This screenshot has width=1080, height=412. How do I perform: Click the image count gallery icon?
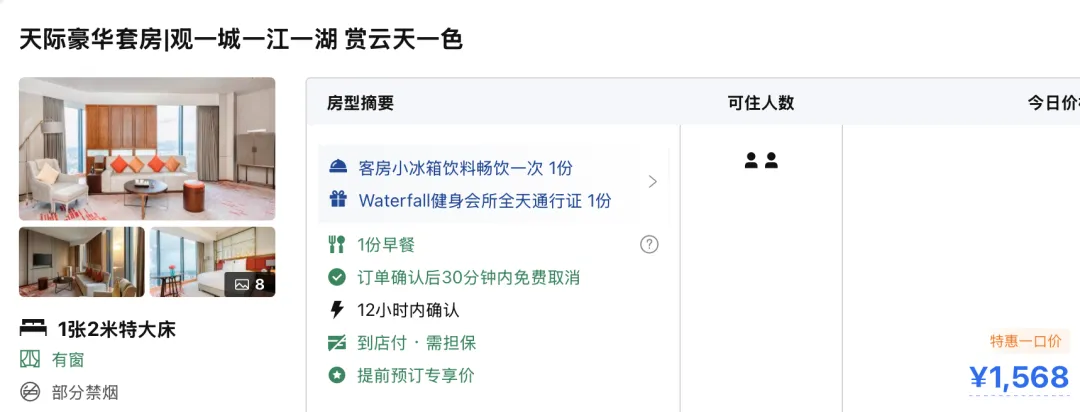[x=242, y=284]
